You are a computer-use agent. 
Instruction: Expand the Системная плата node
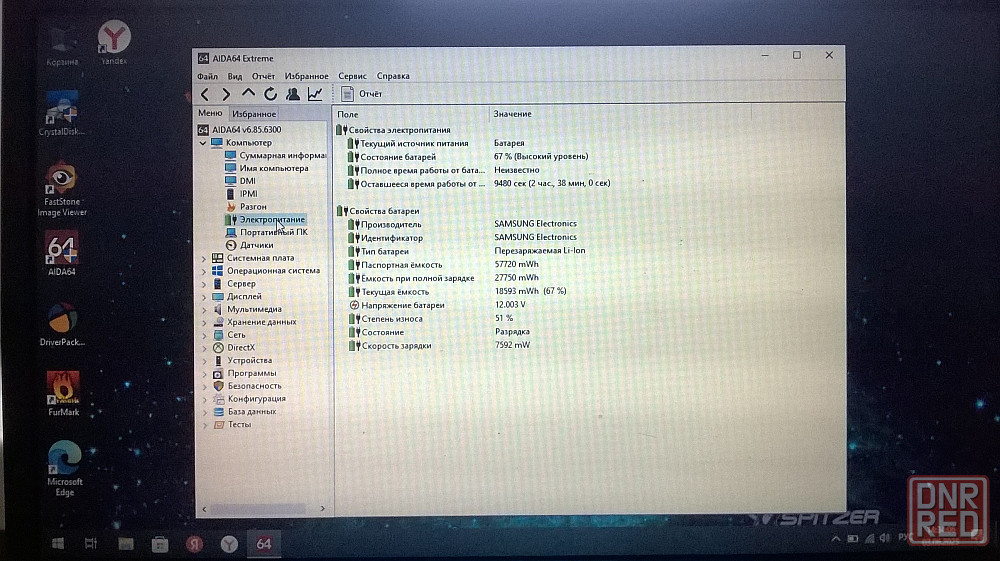pyautogui.click(x=204, y=259)
